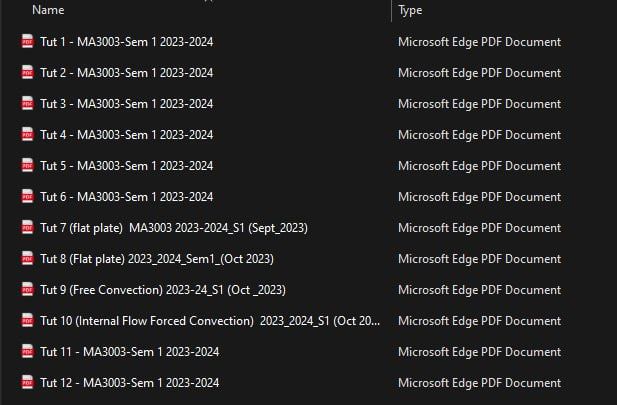This screenshot has height=405, width=617.
Task: Click Type text of Tut 1 row
Action: (x=479, y=42)
